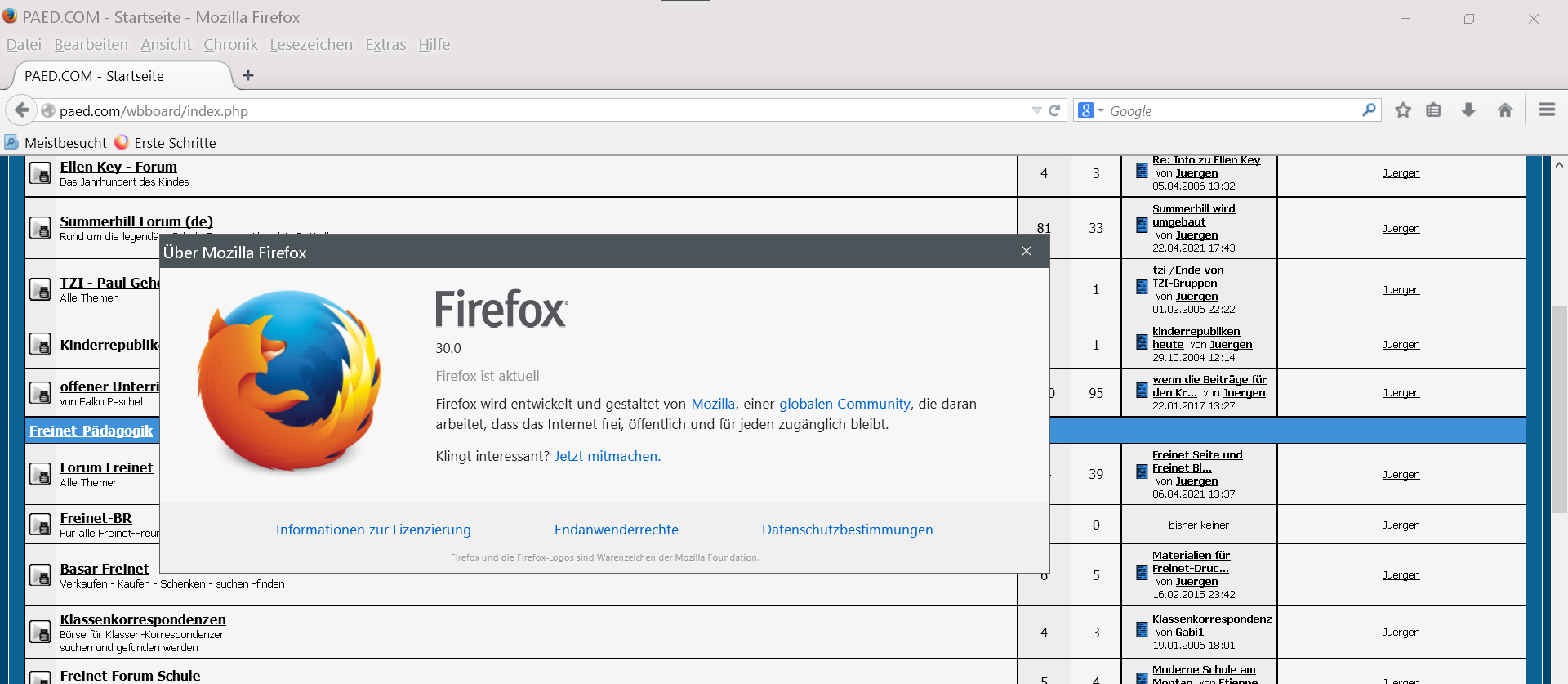
Task: Expand the URL bar history dropdown arrow
Action: point(1036,110)
